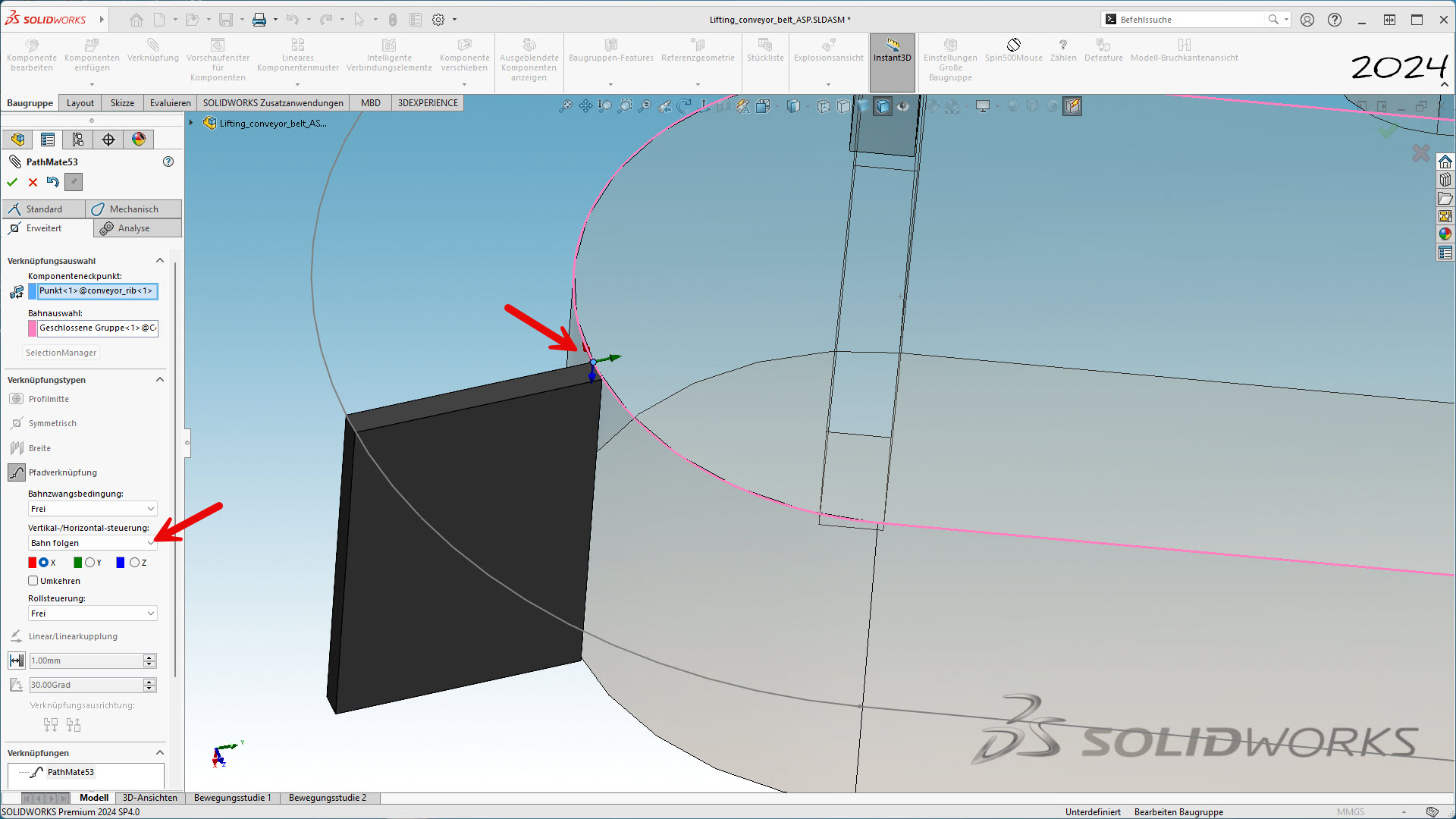Image resolution: width=1456 pixels, height=819 pixels.
Task: Click the Zählen tool
Action: [x=1063, y=50]
